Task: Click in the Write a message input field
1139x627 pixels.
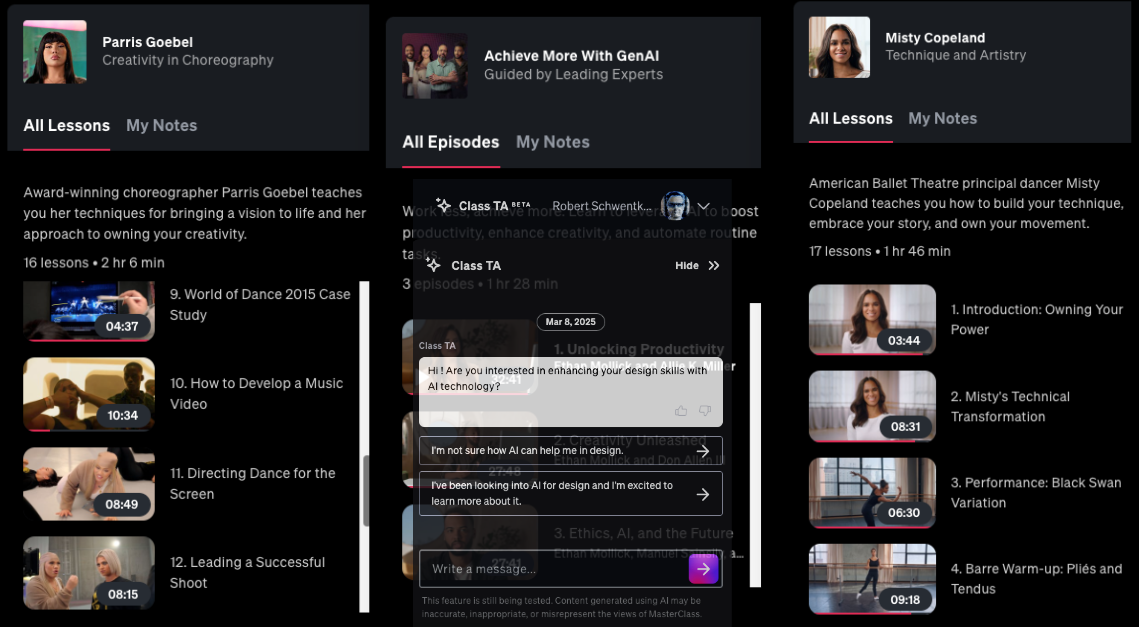Action: click(x=554, y=569)
